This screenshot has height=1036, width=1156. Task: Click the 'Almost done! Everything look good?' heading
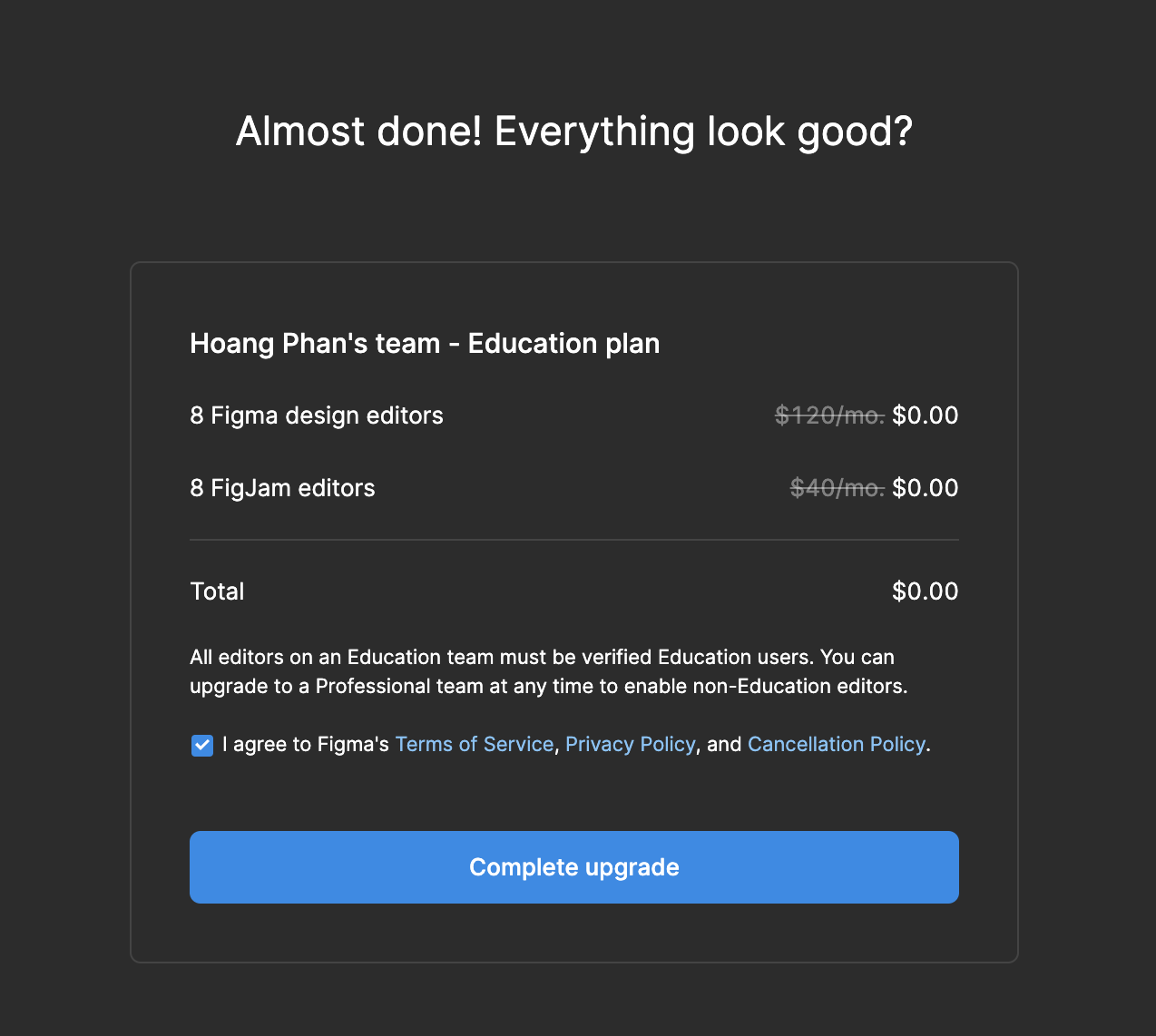[573, 132]
